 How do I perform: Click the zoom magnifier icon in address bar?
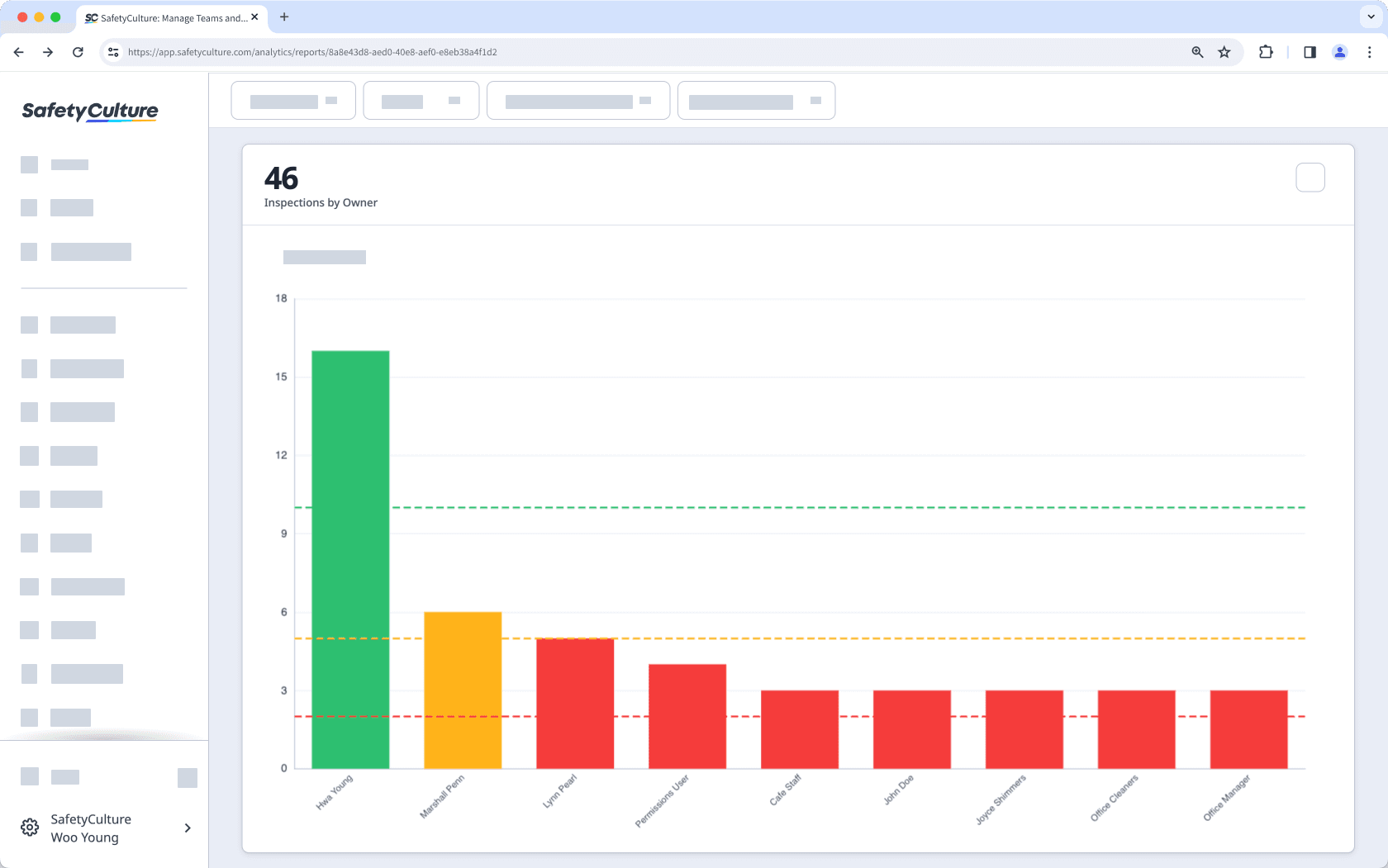(x=1196, y=51)
